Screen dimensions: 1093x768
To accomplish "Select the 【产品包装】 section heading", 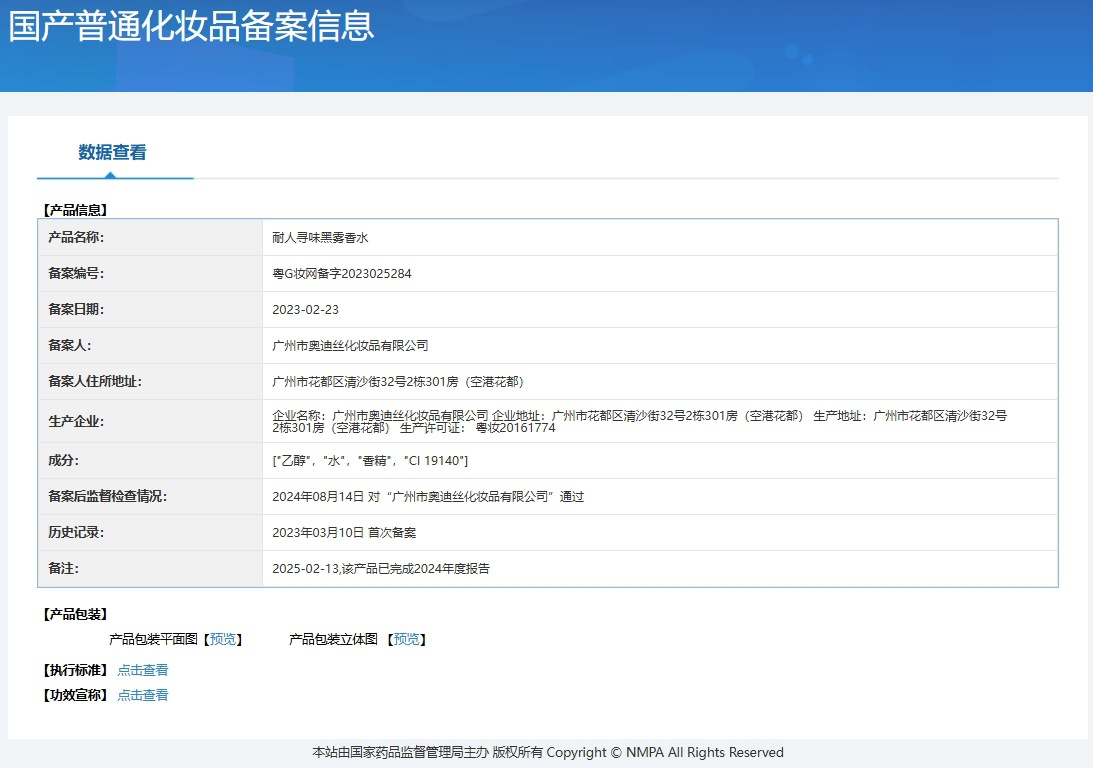I will click(75, 614).
